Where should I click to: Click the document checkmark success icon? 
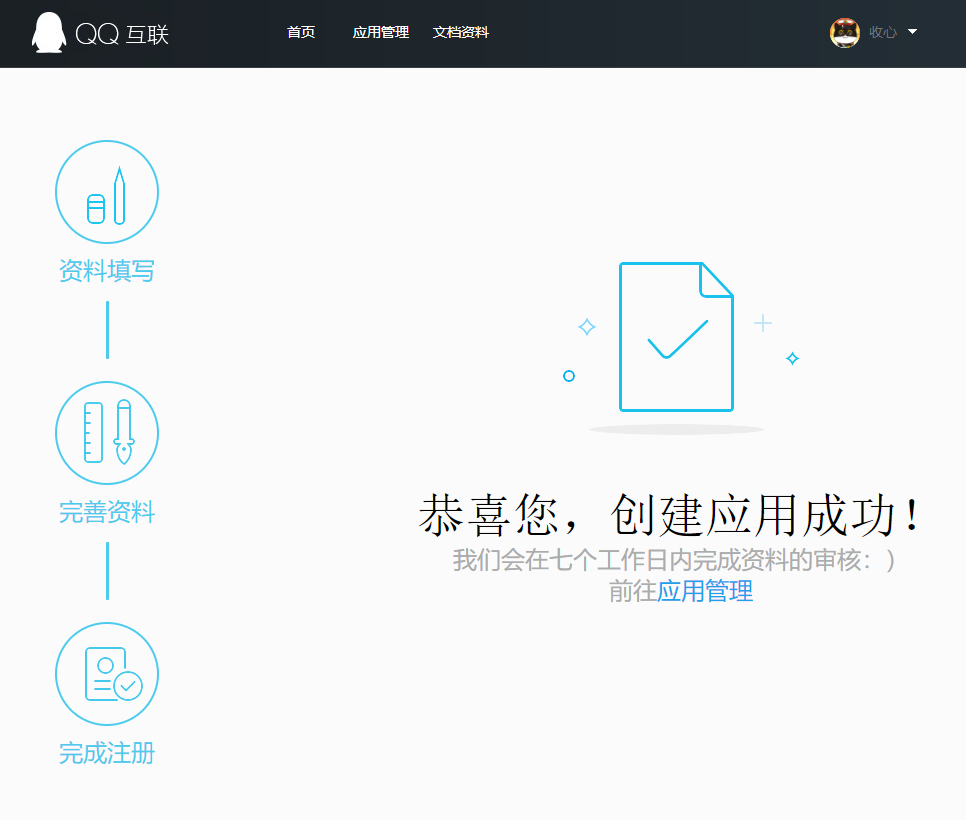tap(677, 337)
